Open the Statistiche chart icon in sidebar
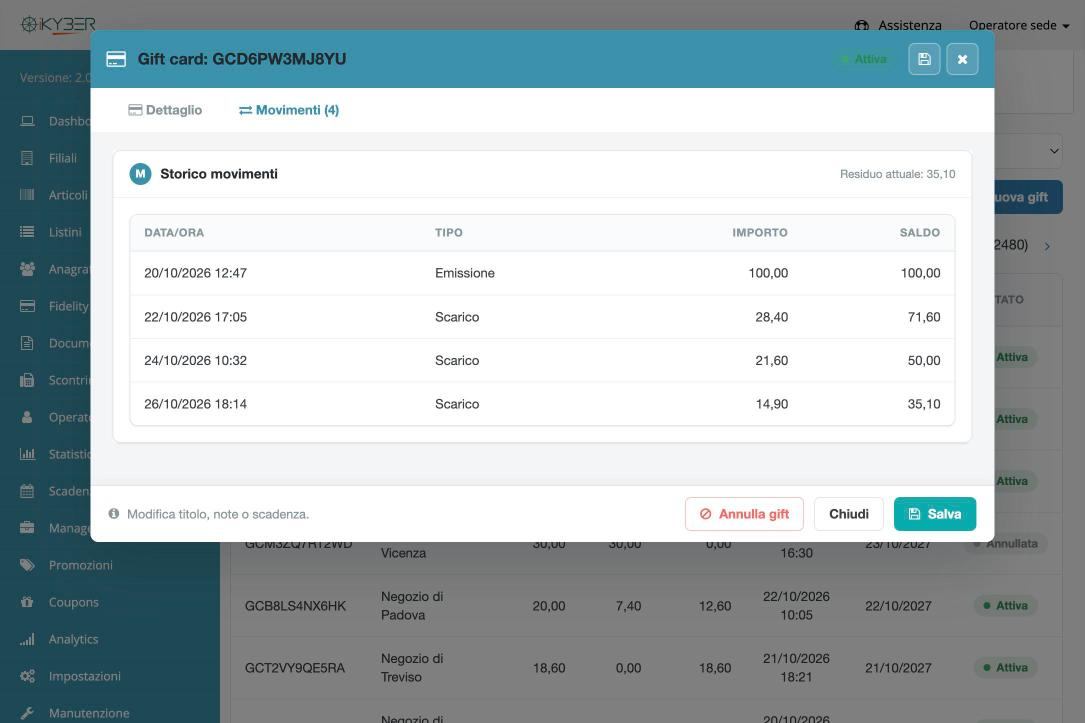Viewport: 1085px width, 723px height. 27,454
